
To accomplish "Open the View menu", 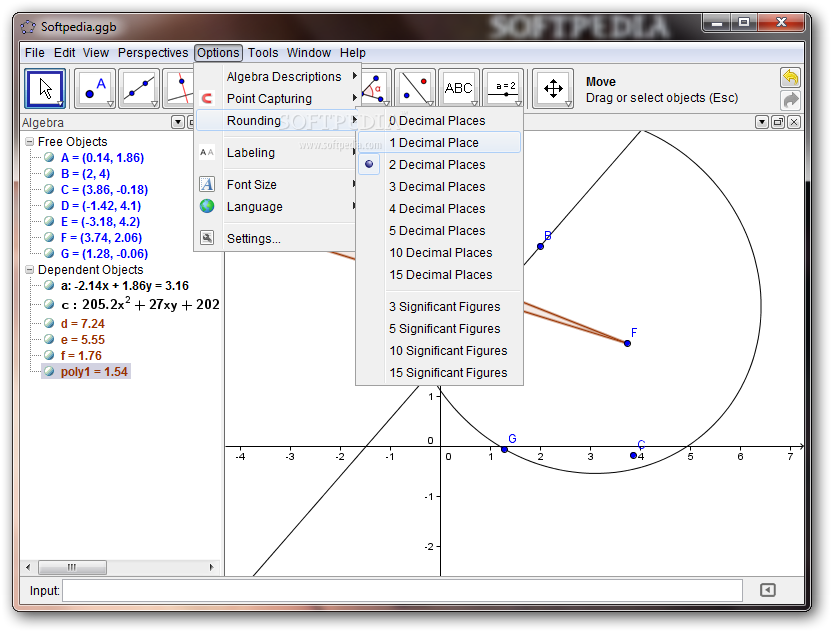I will click(x=96, y=53).
